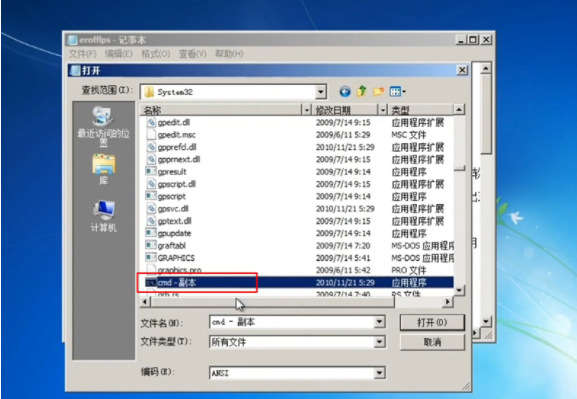Click the 打开(O) button
This screenshot has width=577, height=399.
pos(432,322)
